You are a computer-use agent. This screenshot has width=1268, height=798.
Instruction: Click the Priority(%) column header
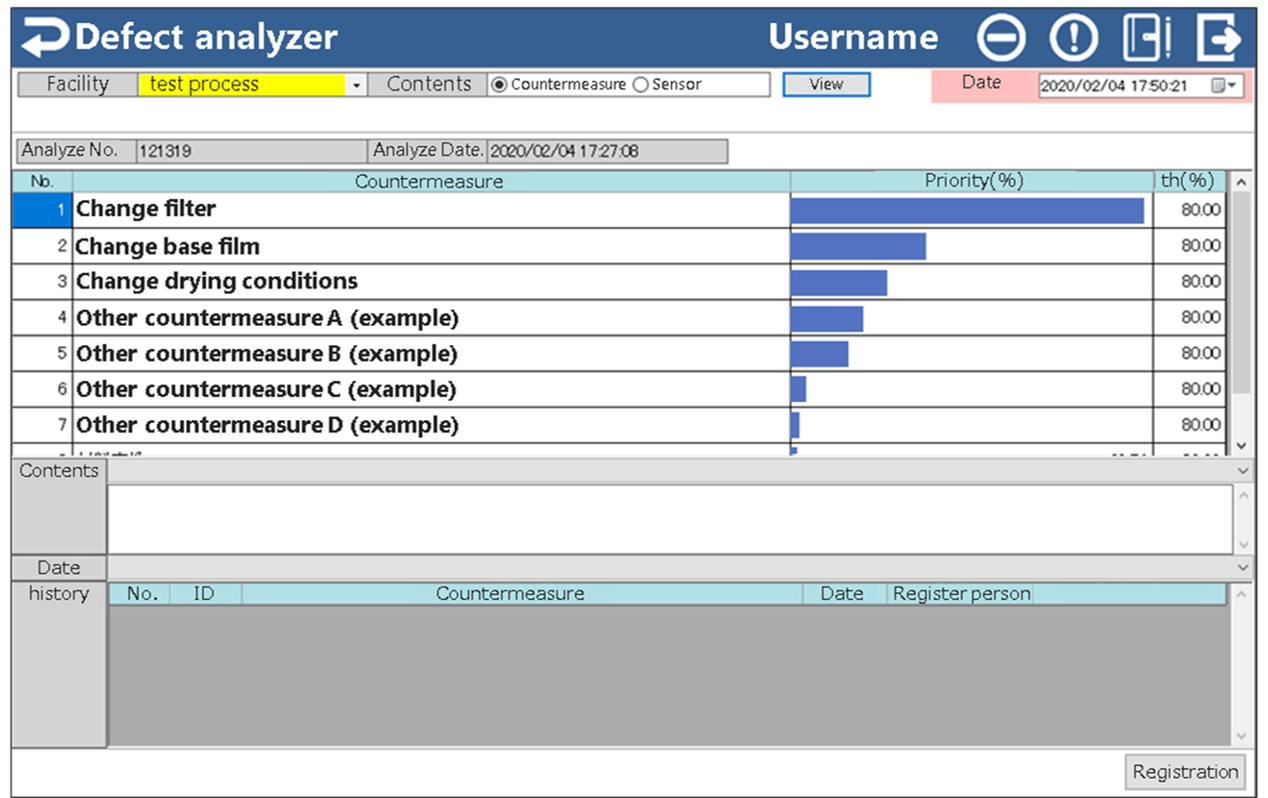972,182
